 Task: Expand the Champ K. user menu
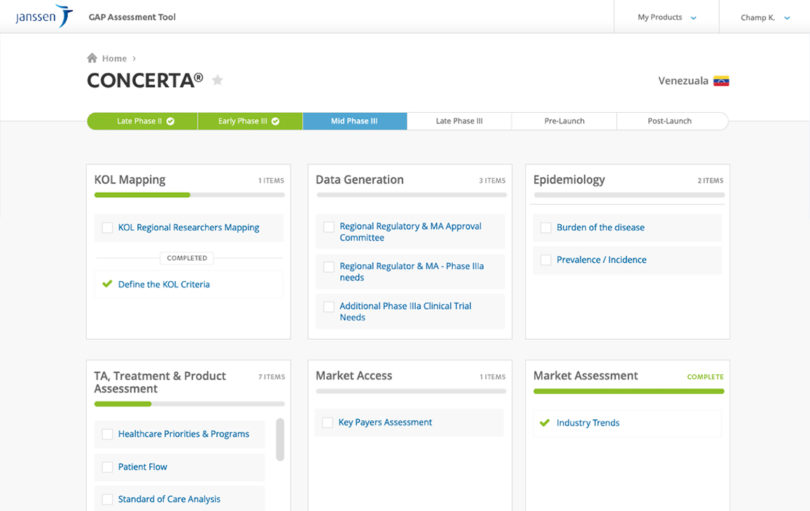(x=765, y=17)
